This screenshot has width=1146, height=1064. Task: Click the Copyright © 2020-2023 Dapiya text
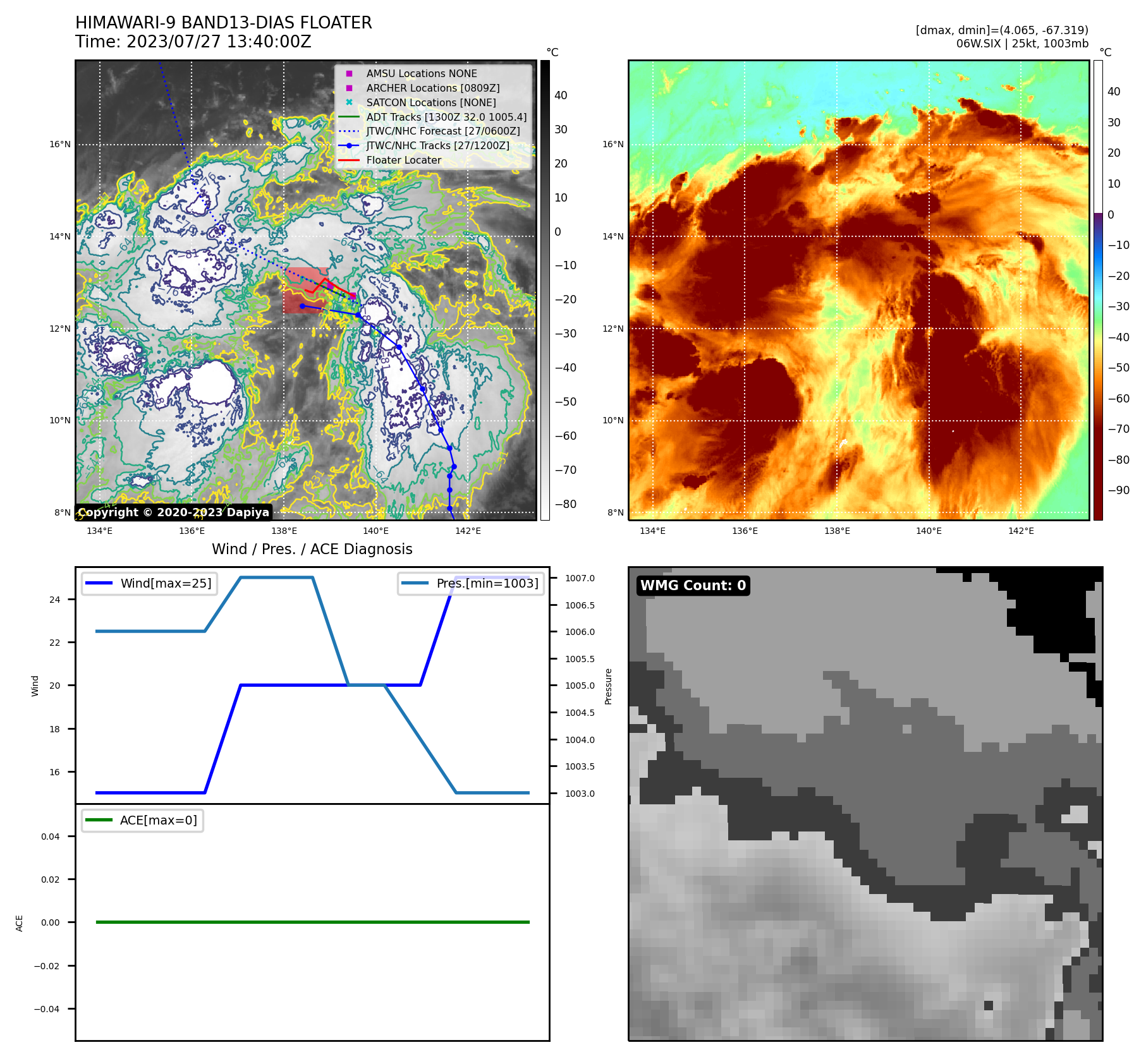pos(174,512)
